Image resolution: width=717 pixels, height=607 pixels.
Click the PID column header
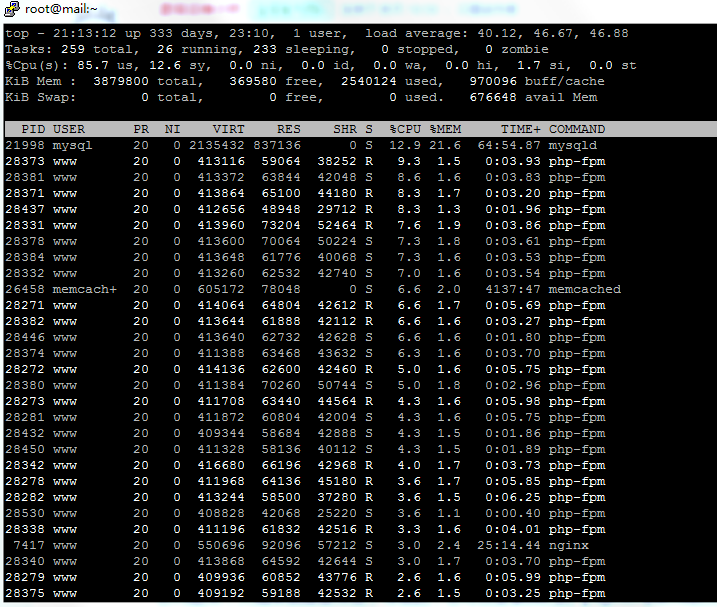[x=33, y=129]
